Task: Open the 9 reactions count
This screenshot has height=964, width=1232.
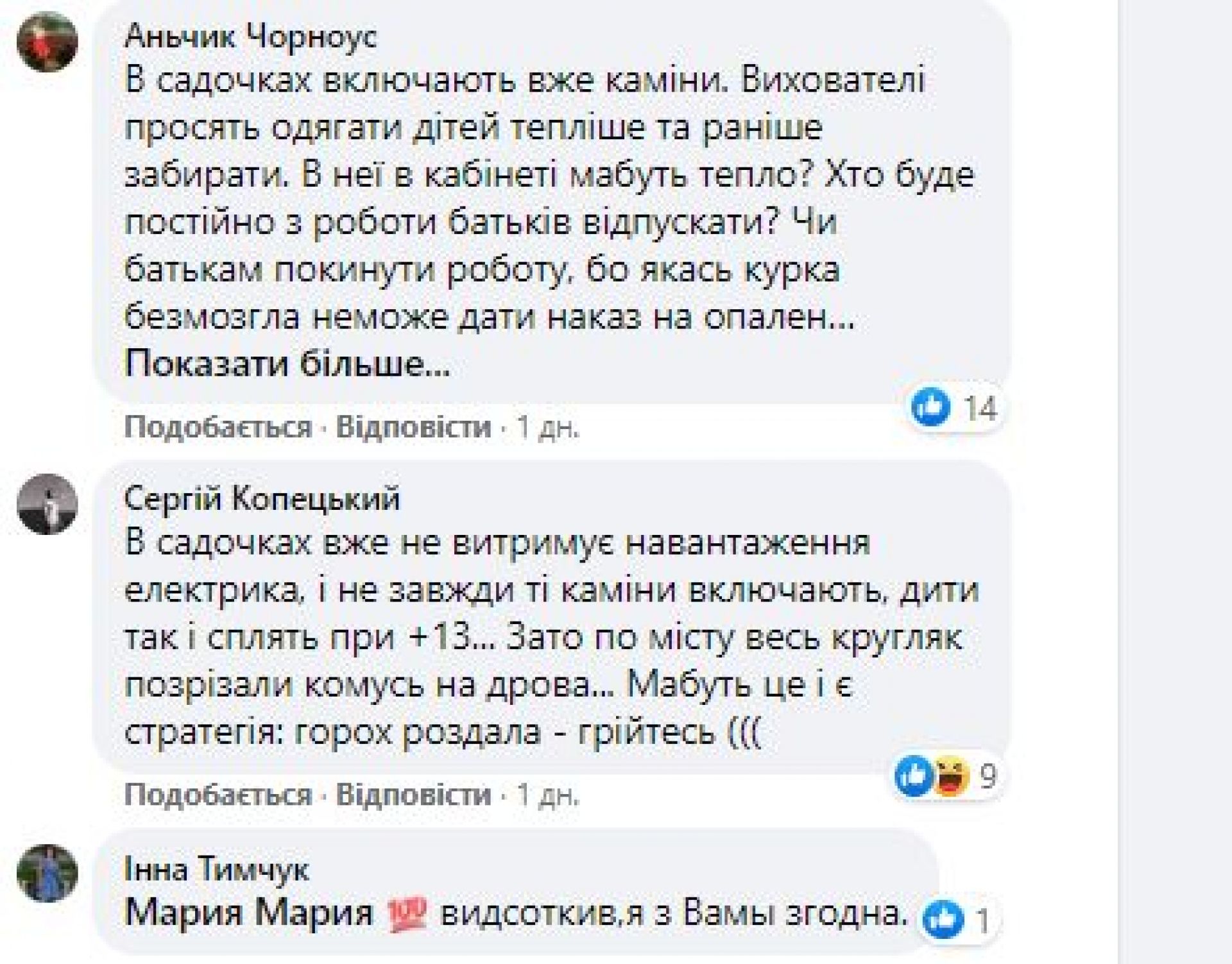Action: pos(988,777)
